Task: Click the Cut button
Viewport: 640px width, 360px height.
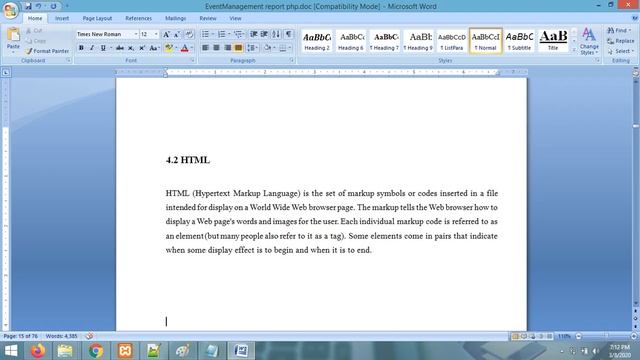Action: pos(34,31)
